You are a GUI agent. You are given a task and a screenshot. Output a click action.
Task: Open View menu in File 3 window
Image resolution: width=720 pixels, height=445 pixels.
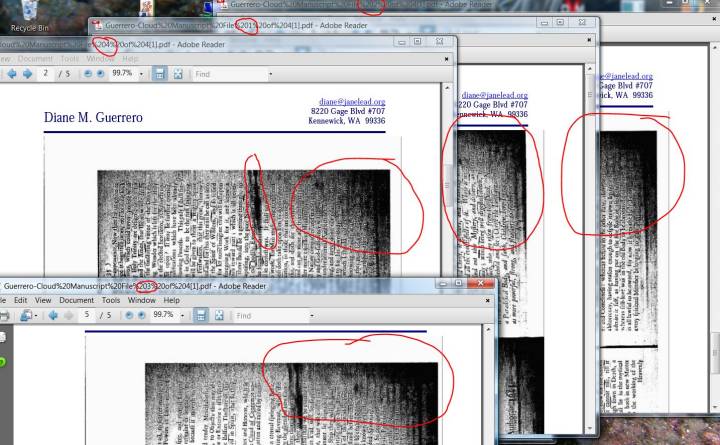pyautogui.click(x=43, y=300)
